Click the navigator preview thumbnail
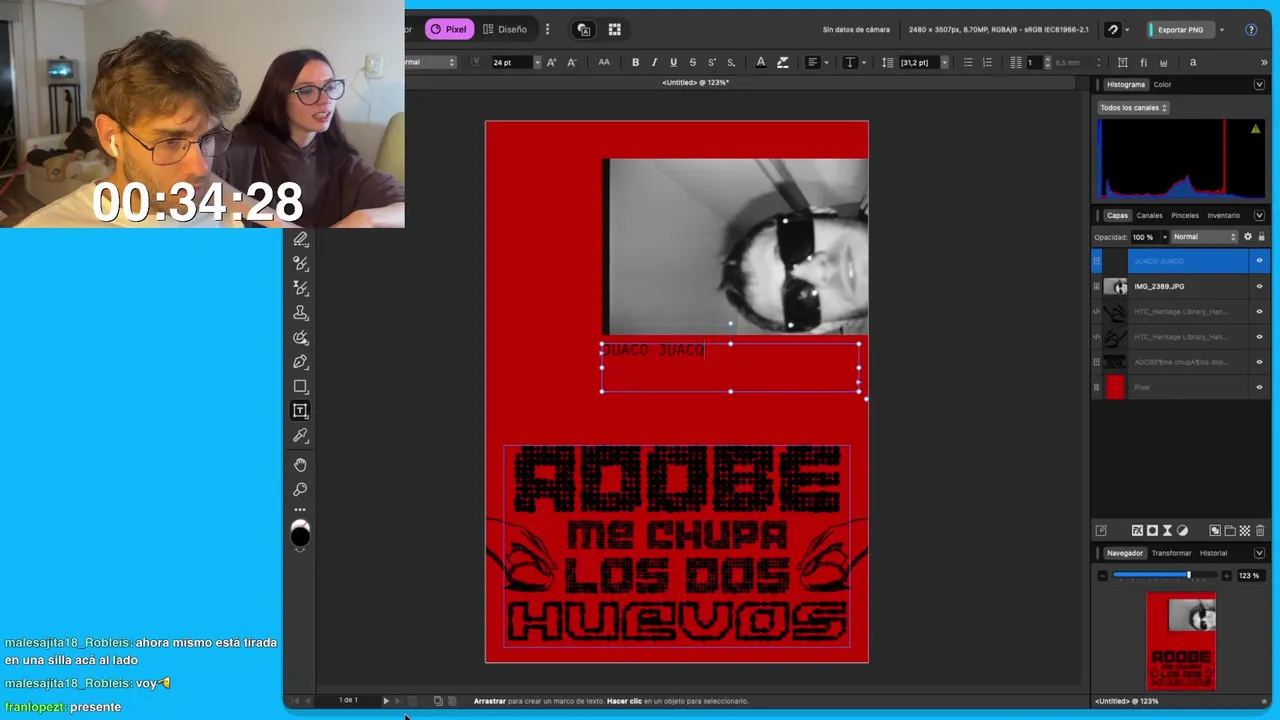The width and height of the screenshot is (1280, 720). click(1181, 641)
